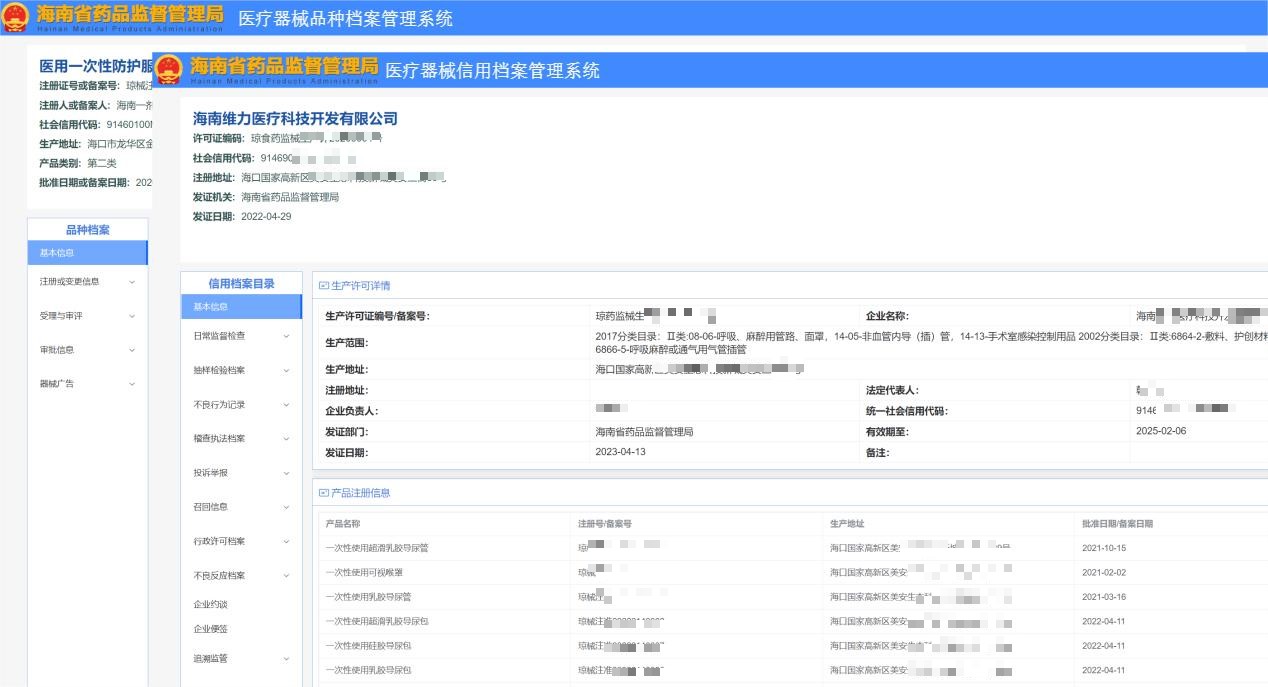Click the 医疗器械品种档案管理系统 title
This screenshot has width=1268, height=687.
[345, 19]
